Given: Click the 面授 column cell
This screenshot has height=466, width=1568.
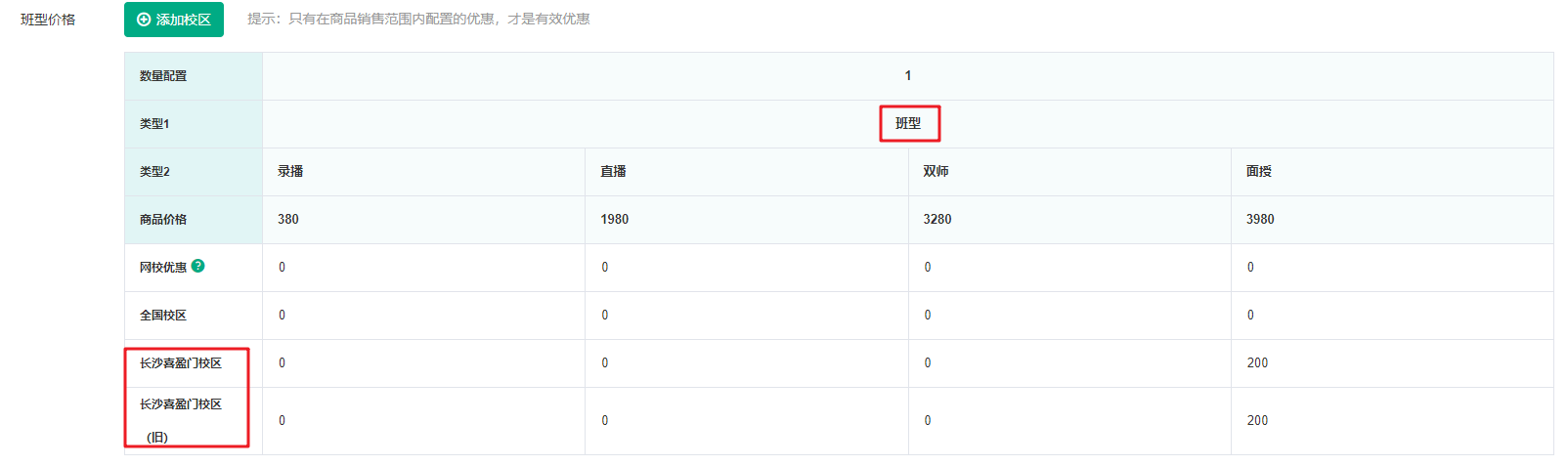Looking at the screenshot, I should pos(1392,172).
